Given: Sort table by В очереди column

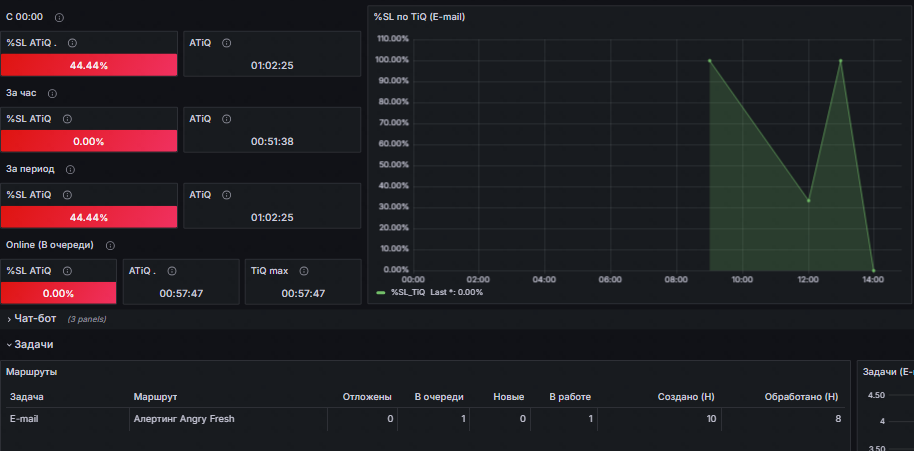Looking at the screenshot, I should 439,397.
